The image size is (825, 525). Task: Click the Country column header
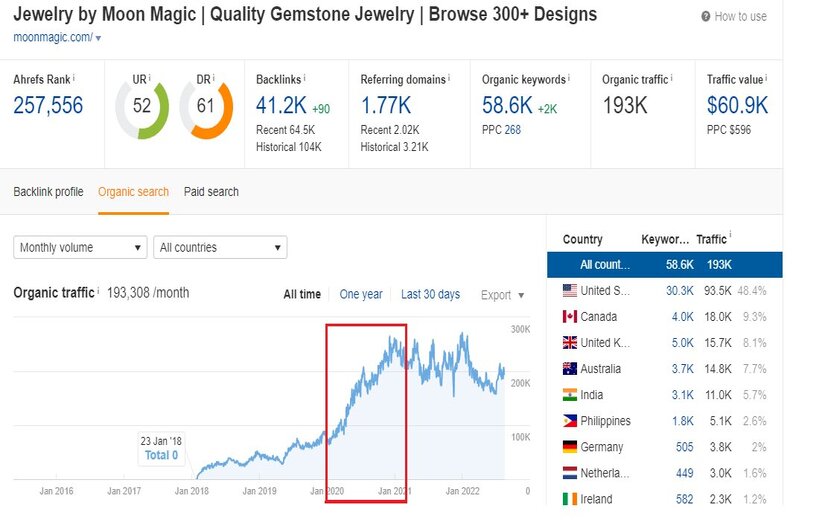point(582,240)
